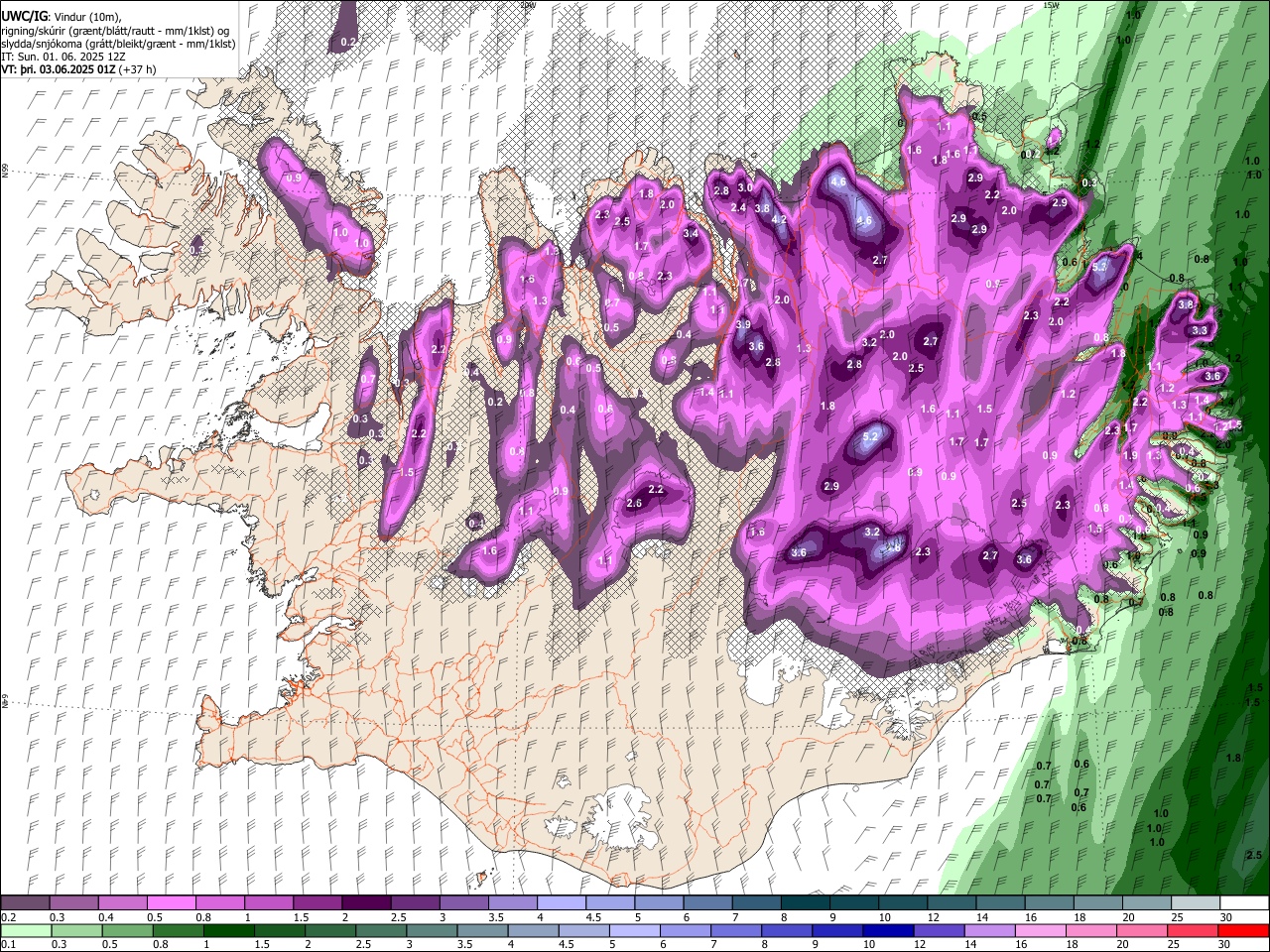Select the upper legend white swatch at 30

pyautogui.click(x=1245, y=902)
